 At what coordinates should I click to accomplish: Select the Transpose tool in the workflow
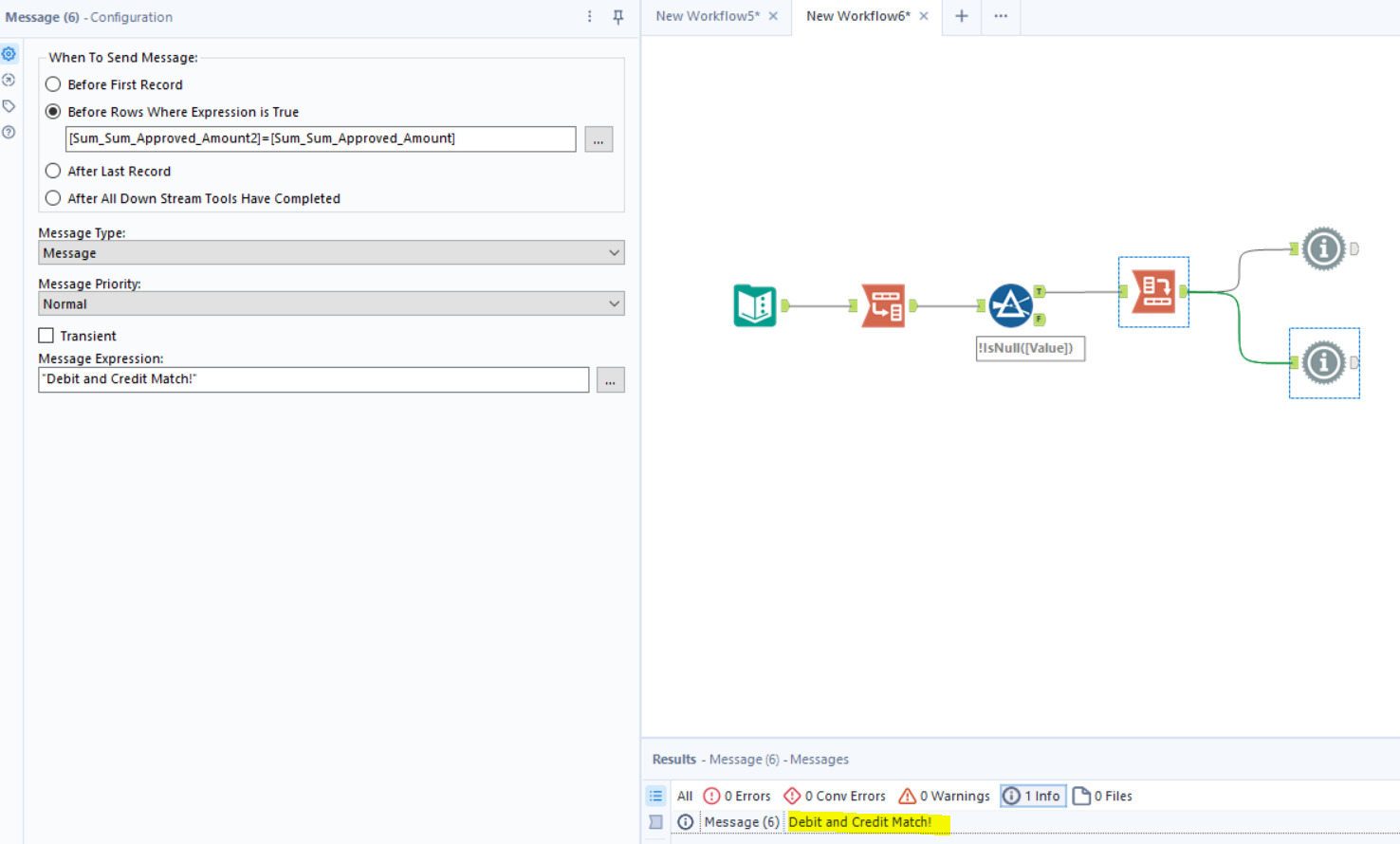click(x=883, y=305)
